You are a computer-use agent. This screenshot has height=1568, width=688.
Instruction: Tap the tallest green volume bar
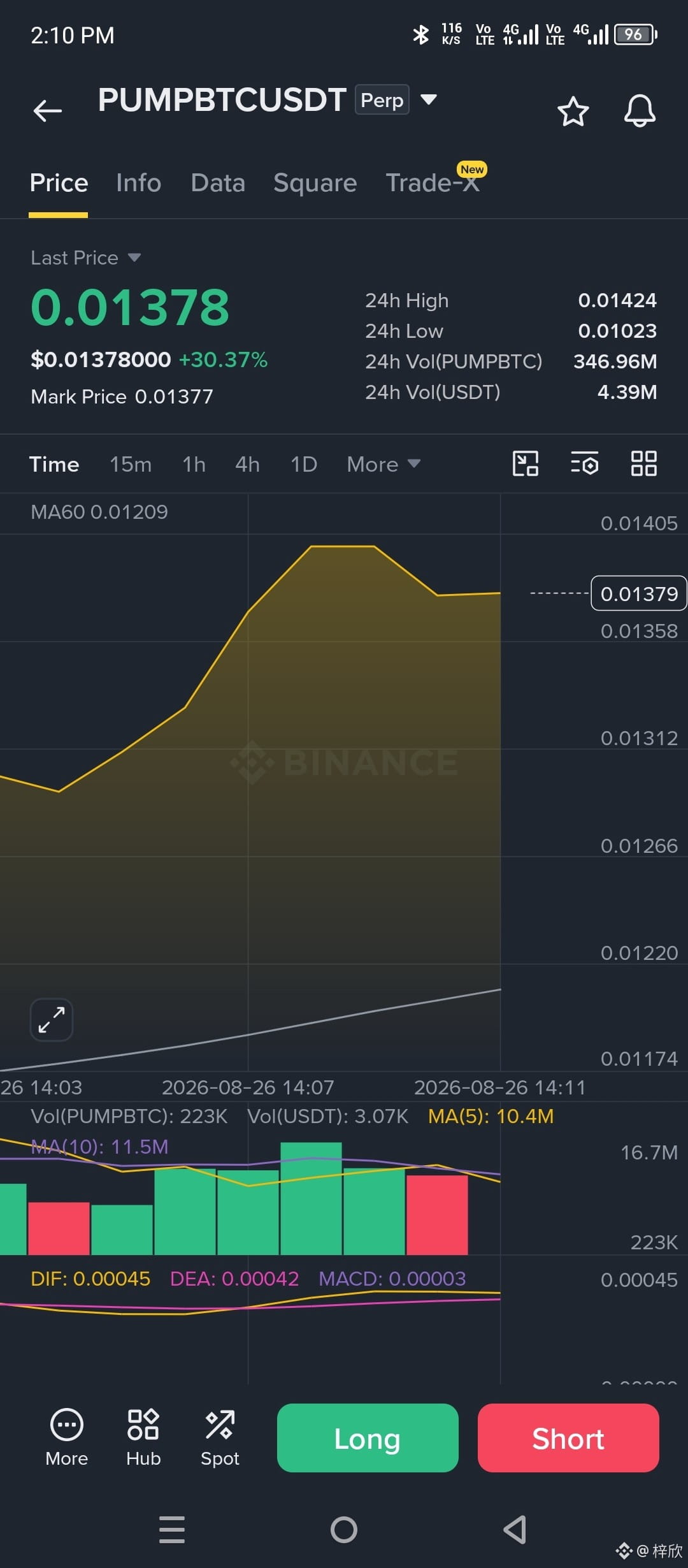coord(311,1198)
